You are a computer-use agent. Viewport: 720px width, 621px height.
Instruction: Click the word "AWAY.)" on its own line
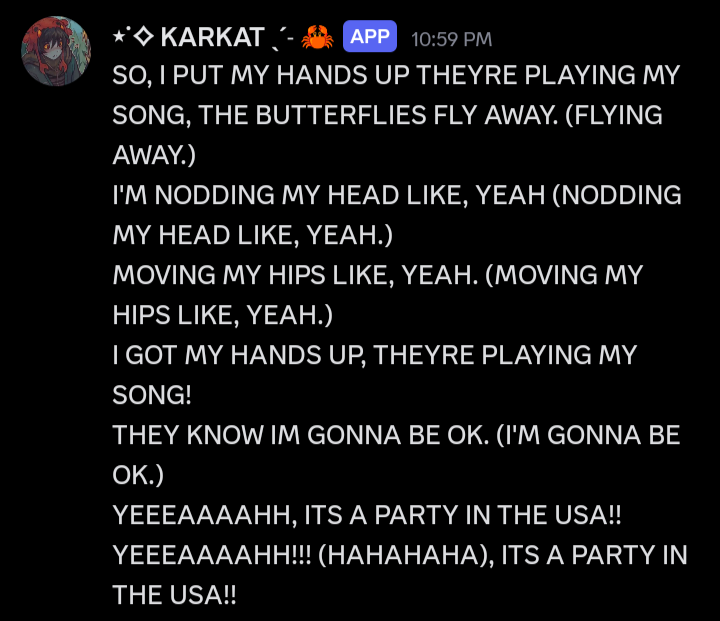click(154, 155)
